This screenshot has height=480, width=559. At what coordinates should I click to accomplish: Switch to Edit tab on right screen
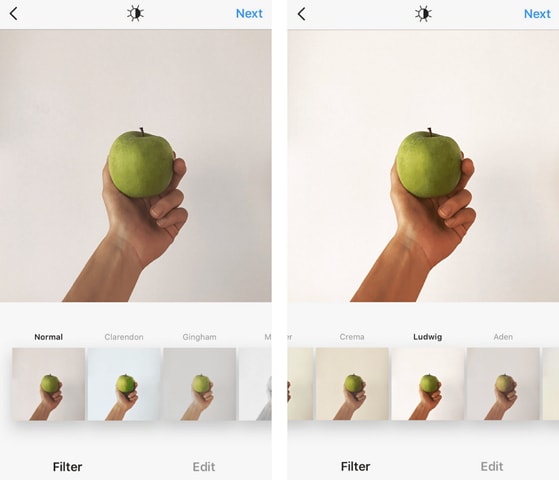coord(492,466)
